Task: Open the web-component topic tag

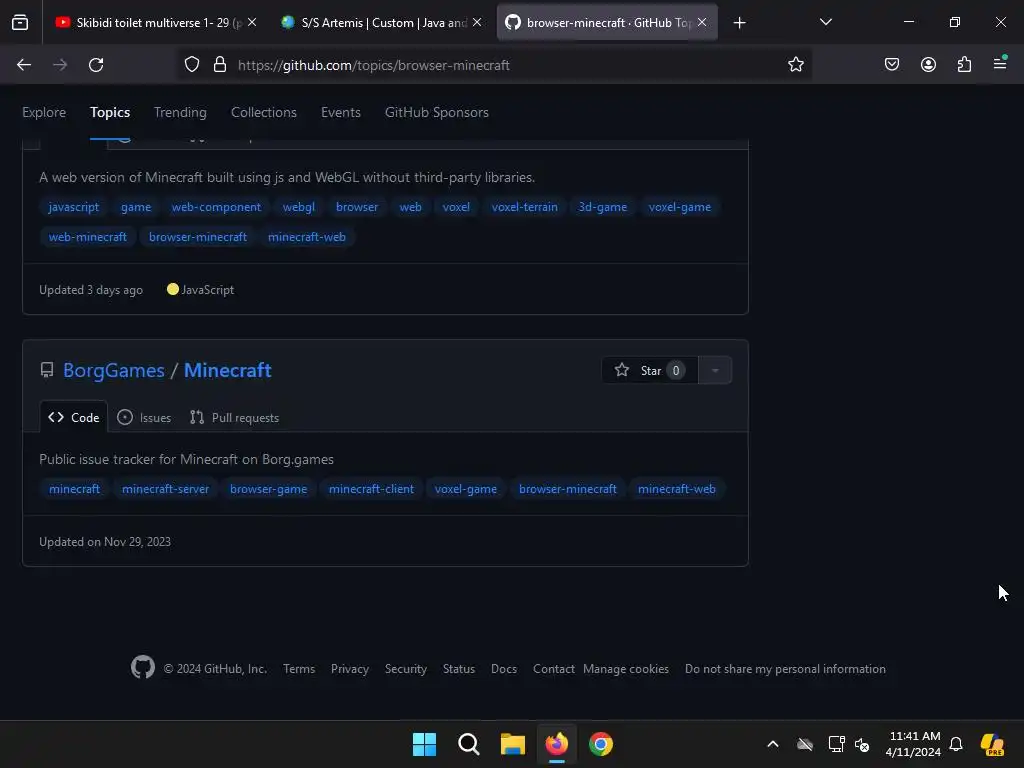Action: (x=216, y=207)
